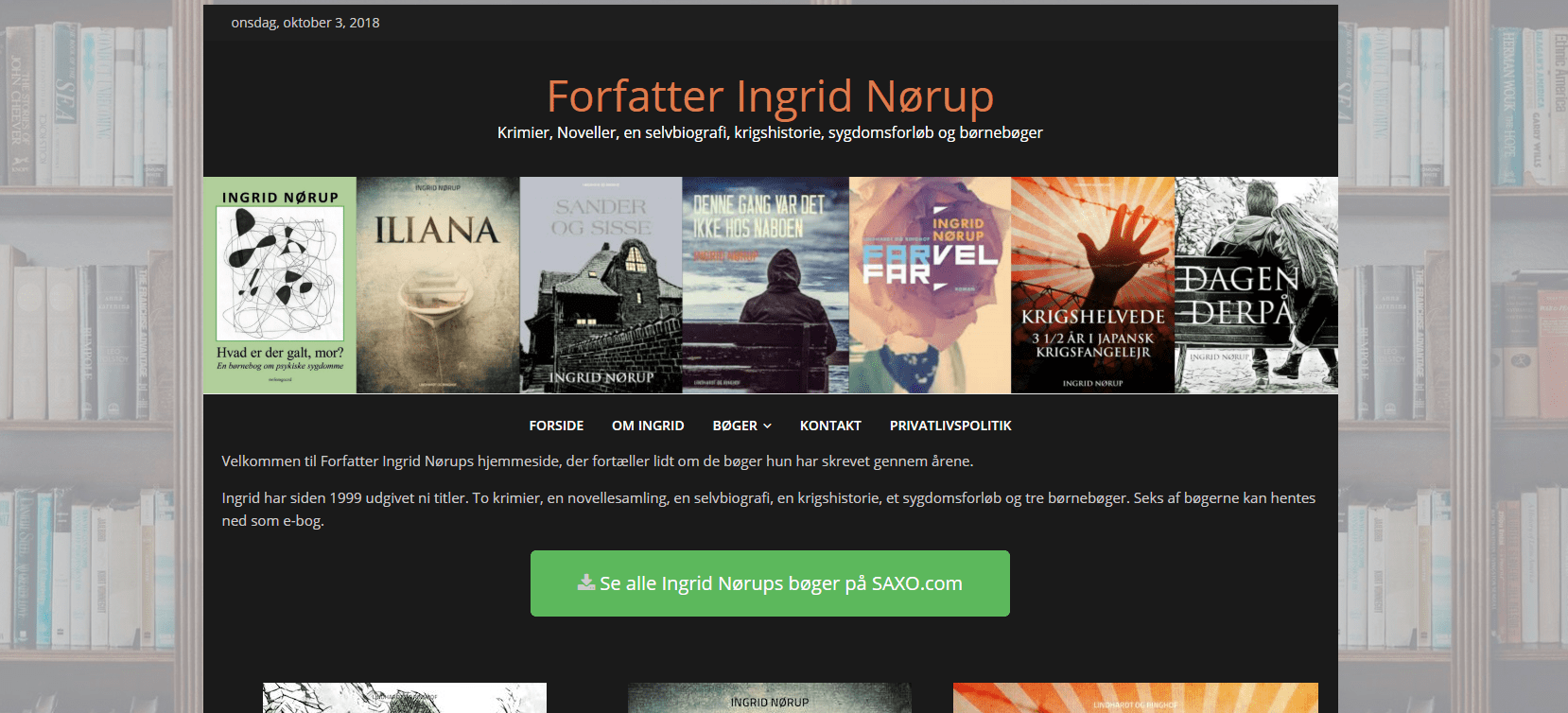Select the Sander og Sisse book cover
1568x713 pixels.
click(x=601, y=285)
